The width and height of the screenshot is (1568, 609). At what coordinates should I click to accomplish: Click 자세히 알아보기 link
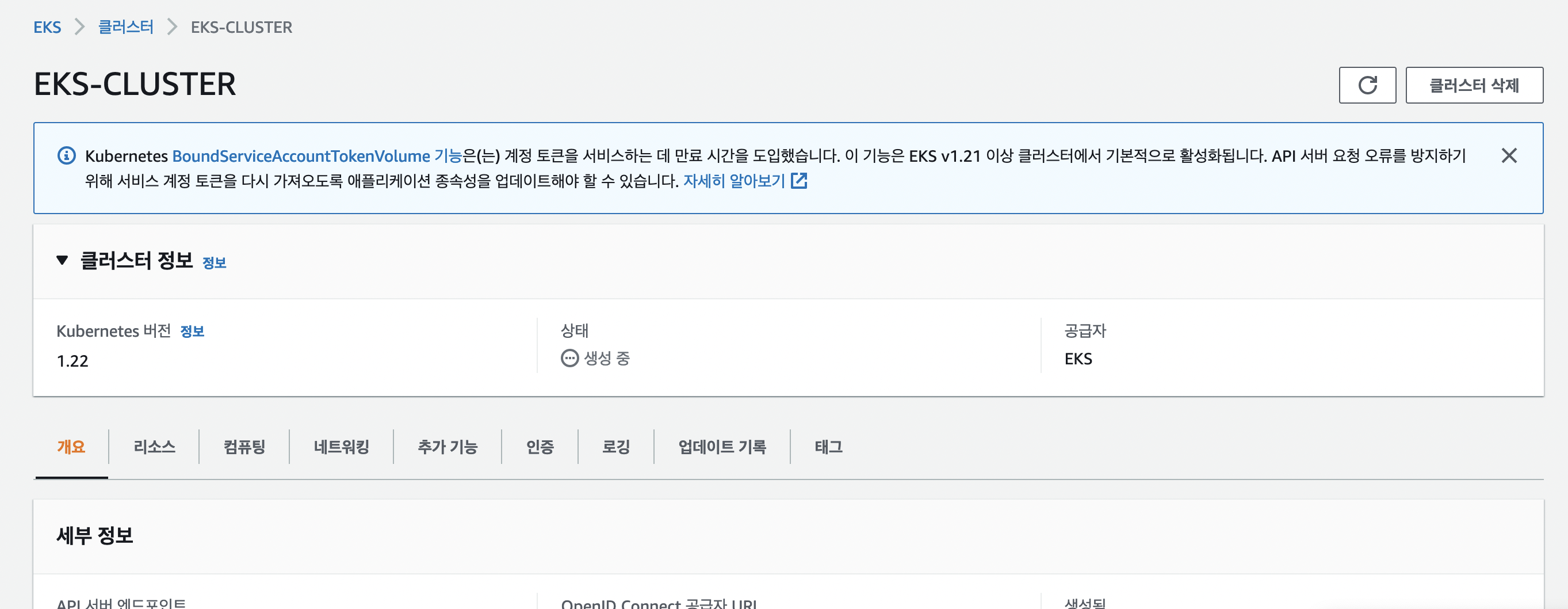click(x=734, y=181)
